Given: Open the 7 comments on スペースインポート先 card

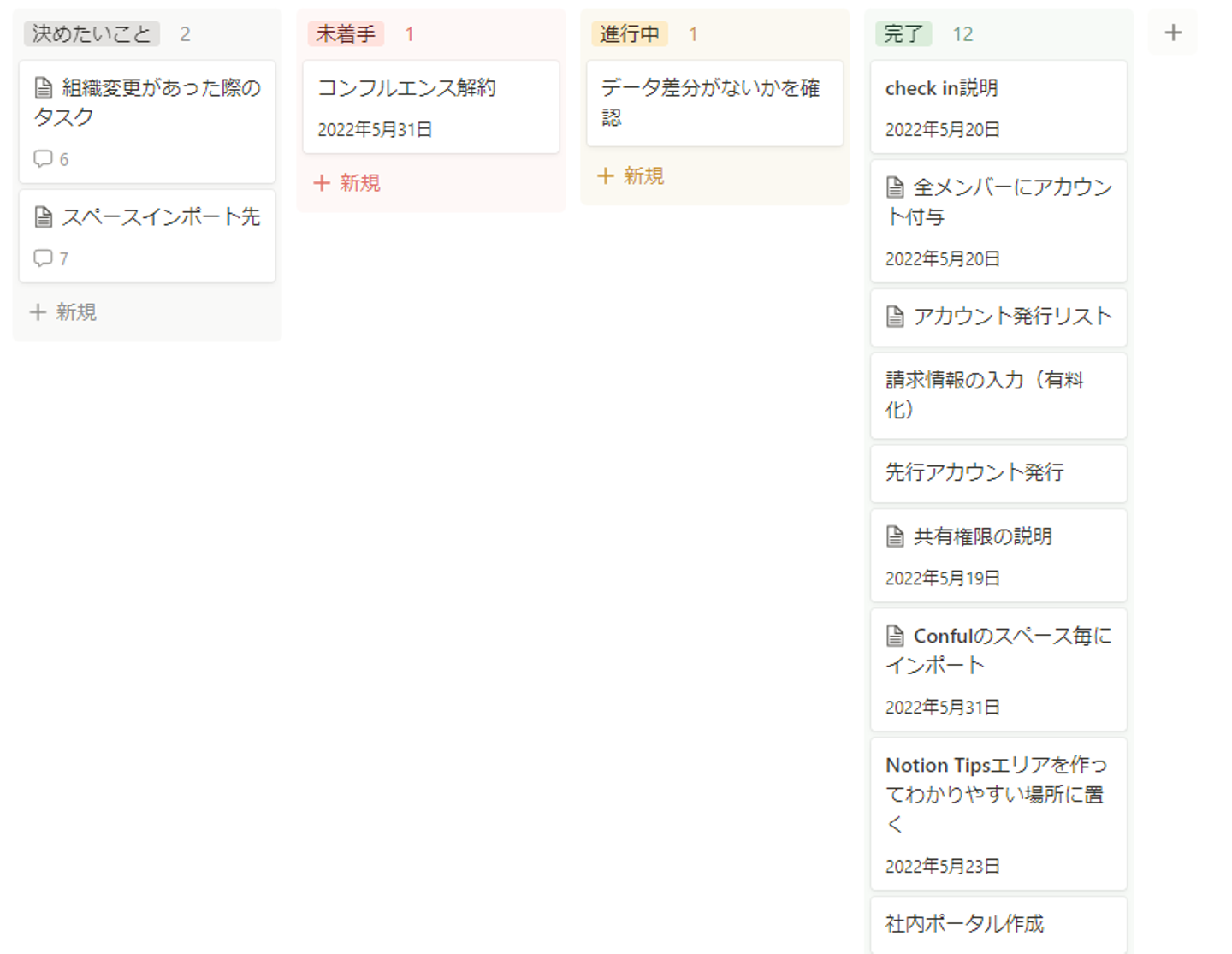Looking at the screenshot, I should coord(51,258).
